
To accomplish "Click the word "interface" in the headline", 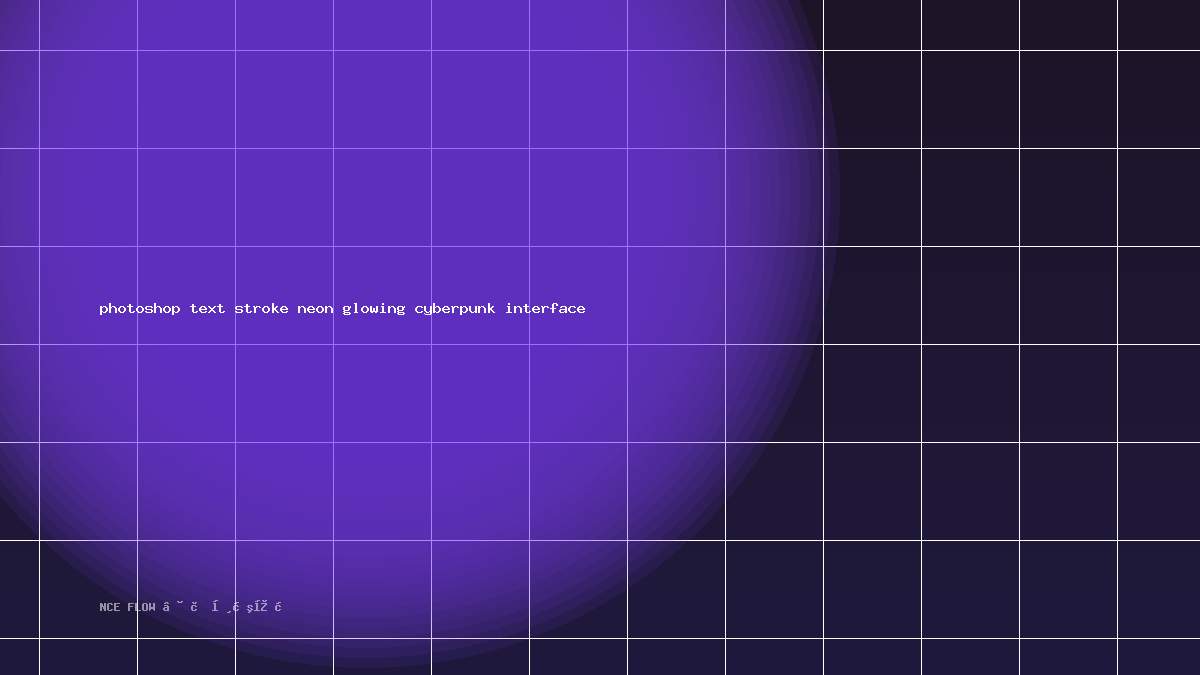I will click(x=545, y=308).
